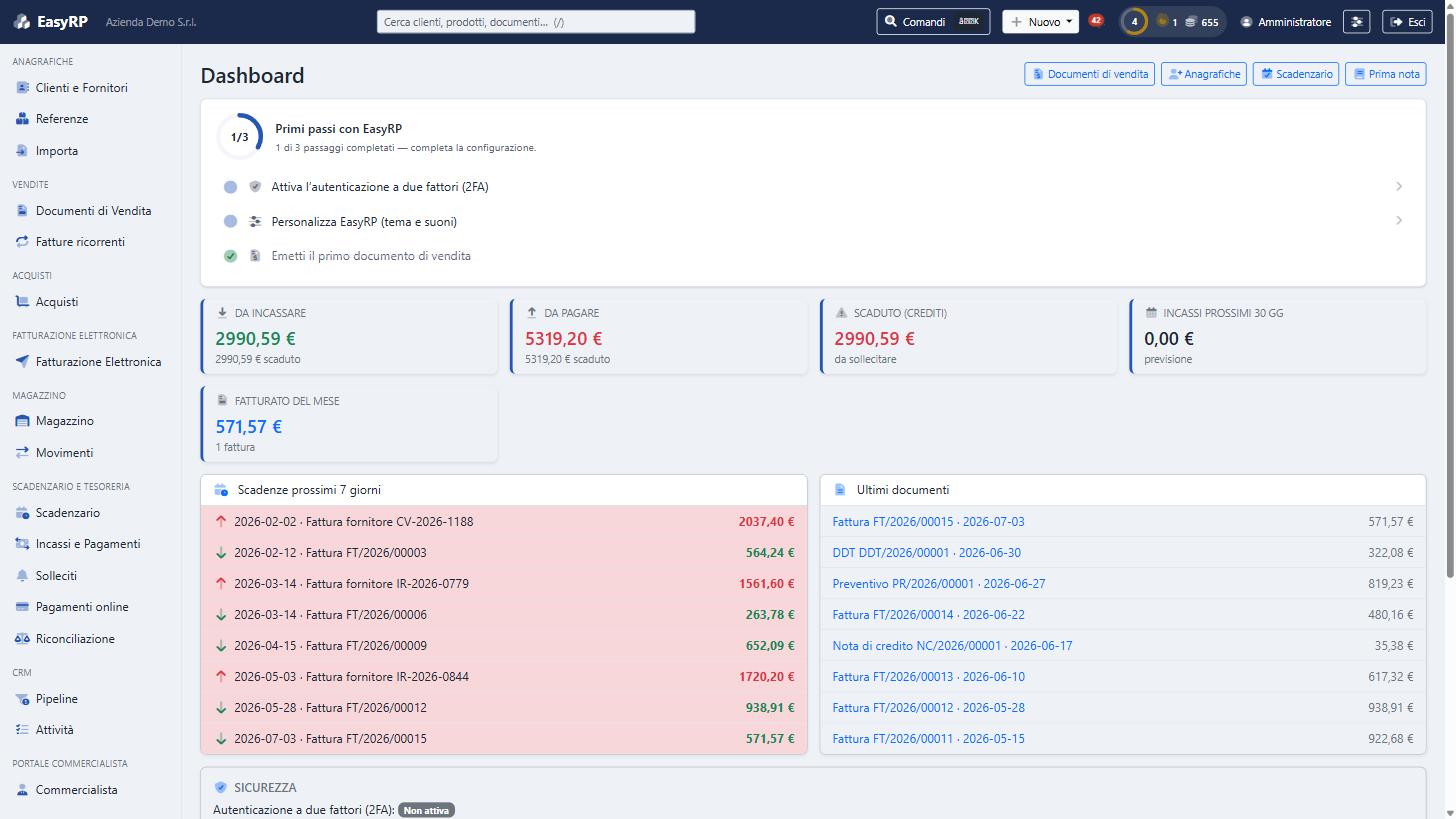Open the Comandi command palette

coord(933,22)
